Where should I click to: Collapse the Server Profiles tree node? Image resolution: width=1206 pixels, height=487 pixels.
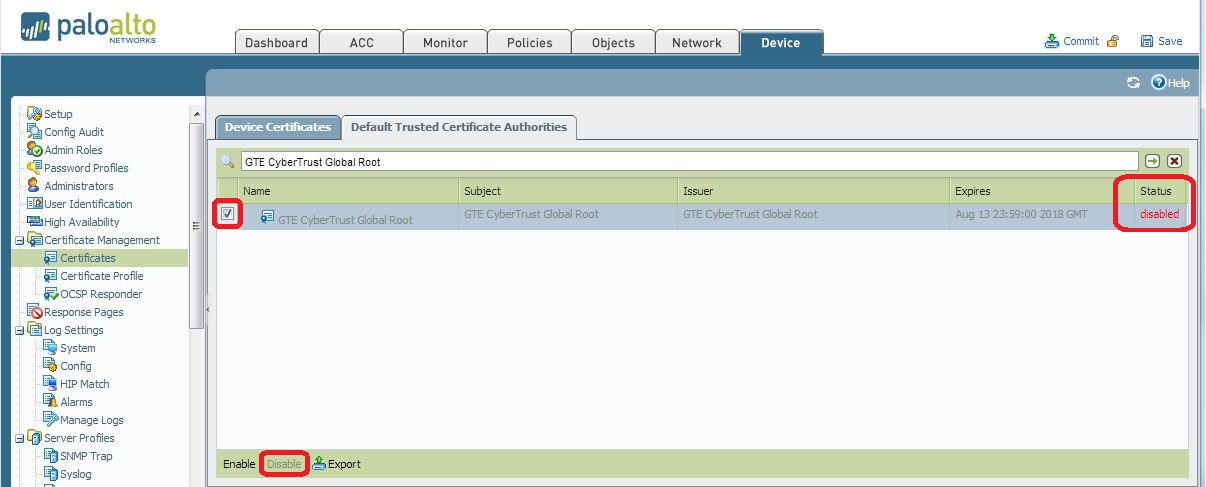tap(19, 438)
